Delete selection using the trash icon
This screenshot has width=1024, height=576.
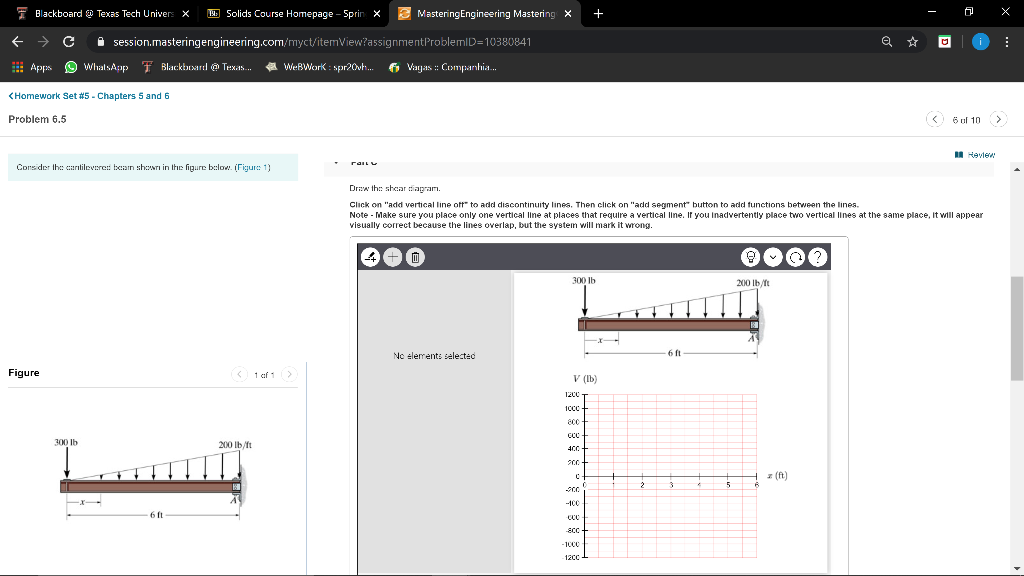pos(414,257)
